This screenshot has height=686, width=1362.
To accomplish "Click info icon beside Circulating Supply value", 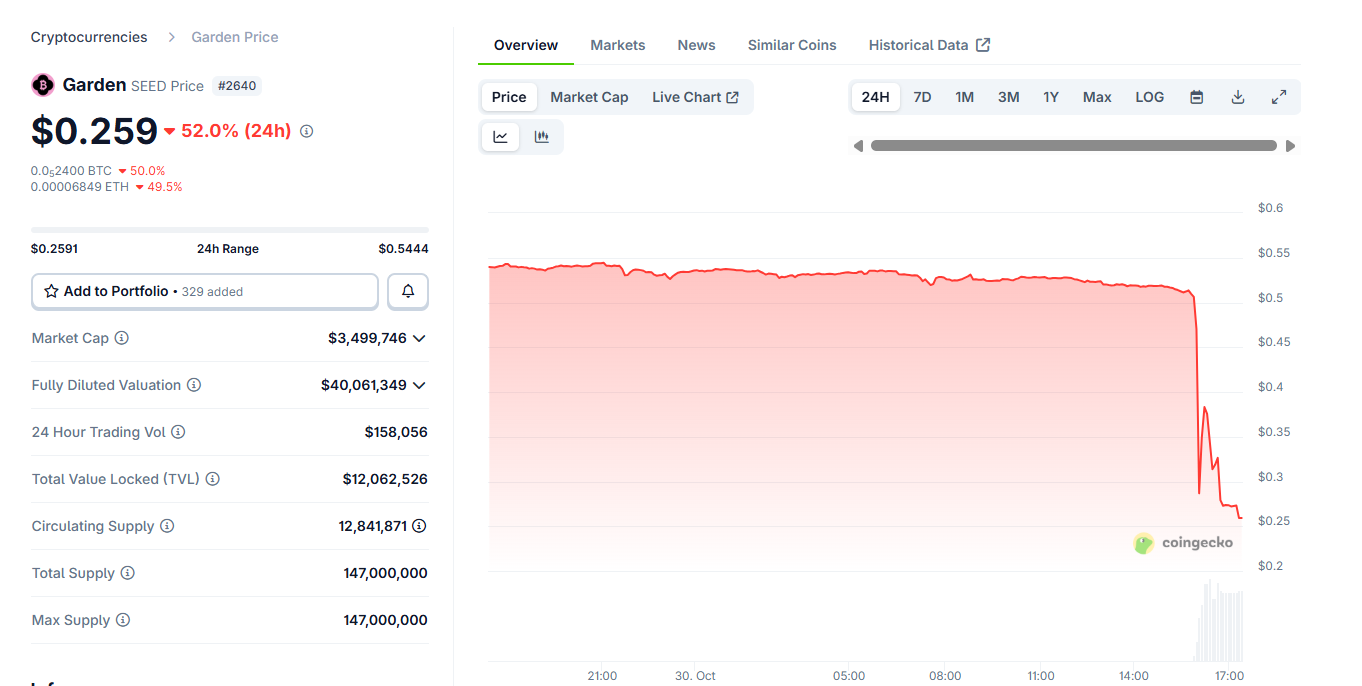I will (420, 526).
